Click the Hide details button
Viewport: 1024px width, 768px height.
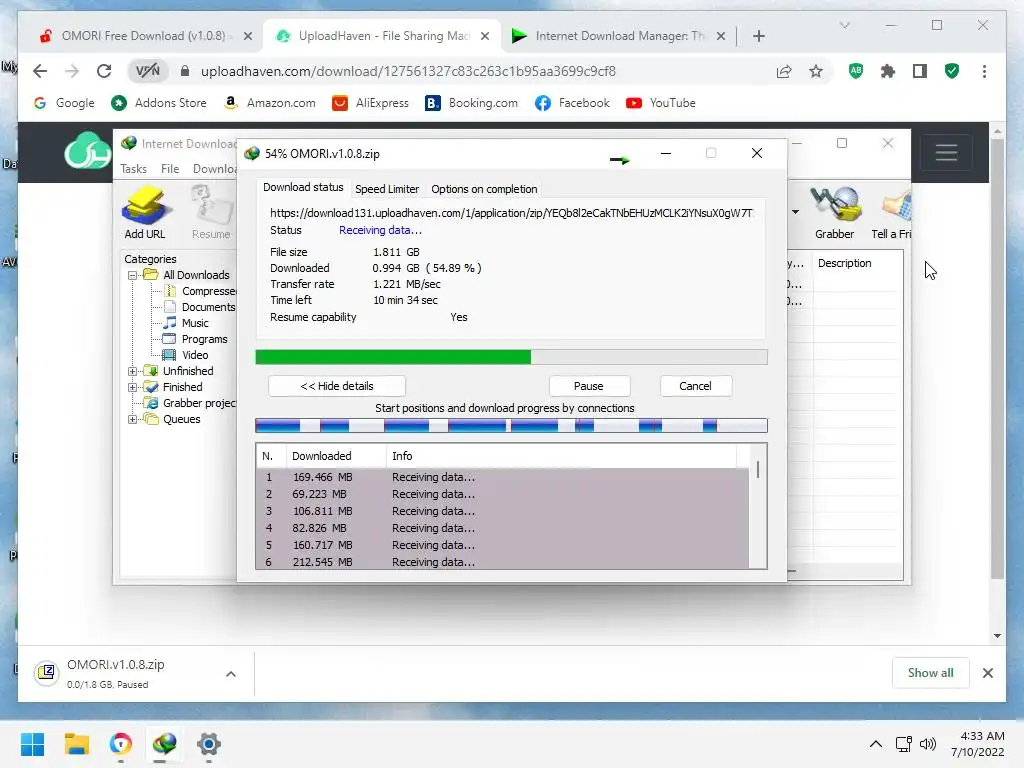[x=336, y=386]
